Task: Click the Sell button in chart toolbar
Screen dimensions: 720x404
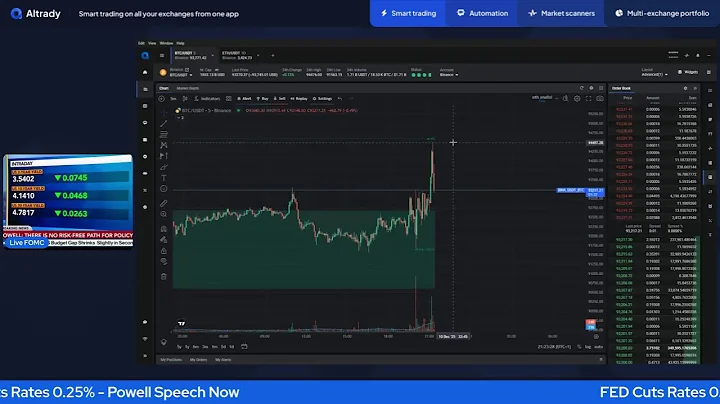Action: (280, 99)
